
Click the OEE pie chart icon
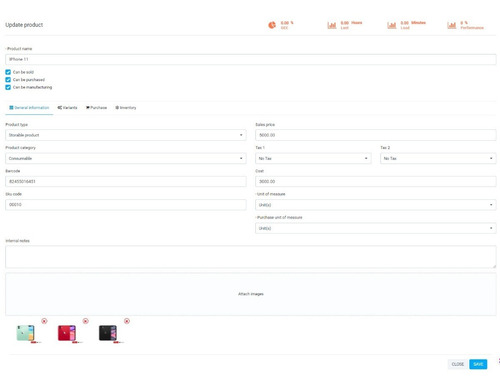pyautogui.click(x=272, y=25)
